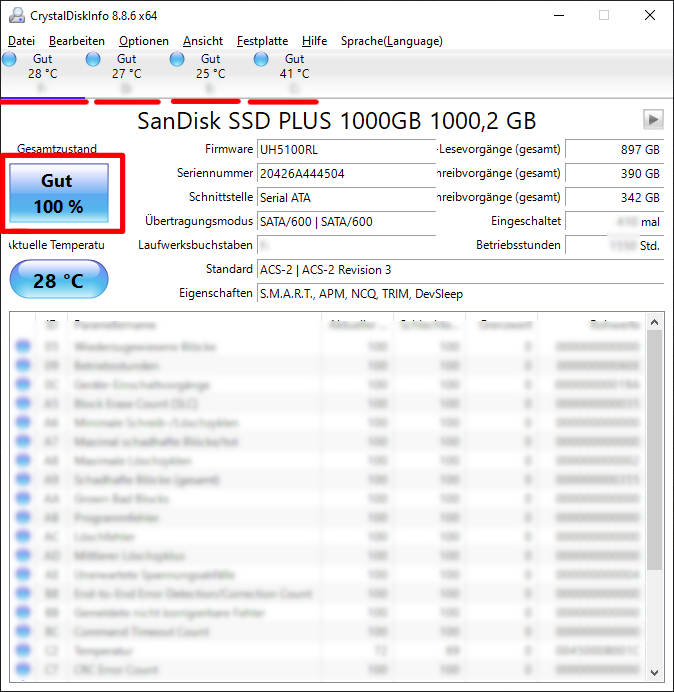This screenshot has height=692, width=674.
Task: Click the scroll up arrow of the SMART list
Action: (655, 322)
